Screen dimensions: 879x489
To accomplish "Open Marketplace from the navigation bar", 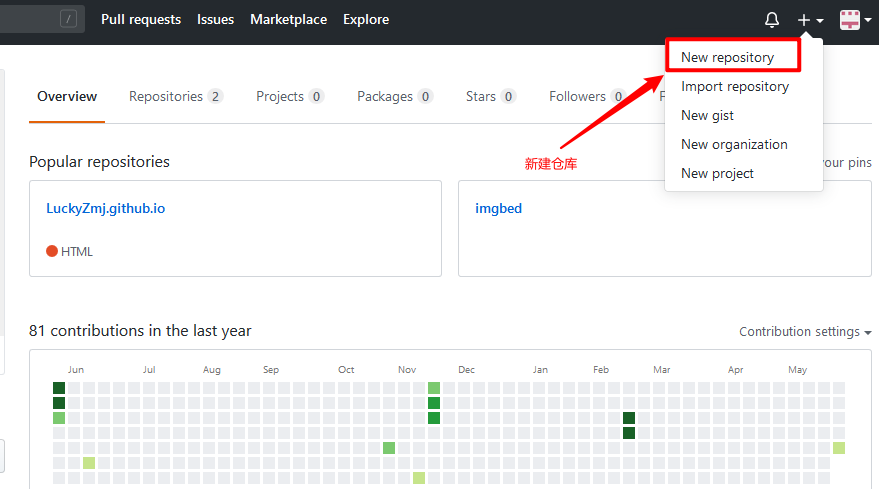I will pyautogui.click(x=288, y=19).
